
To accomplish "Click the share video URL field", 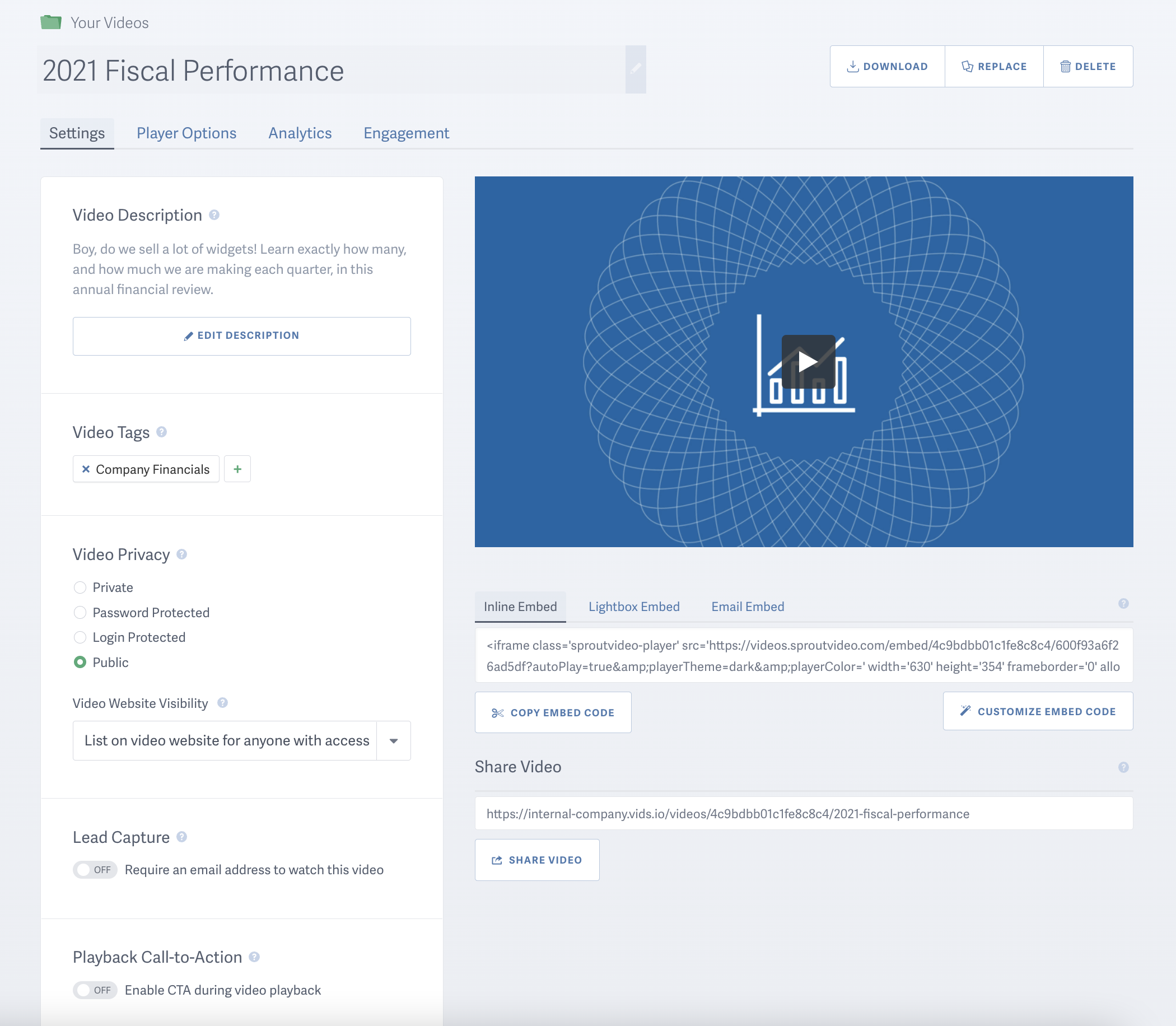I will 803,814.
